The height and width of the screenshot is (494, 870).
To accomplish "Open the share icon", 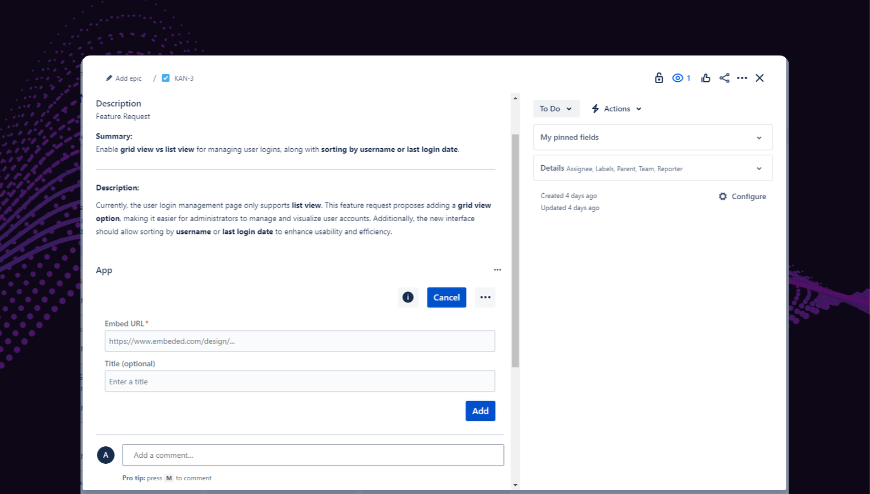I will pos(724,78).
